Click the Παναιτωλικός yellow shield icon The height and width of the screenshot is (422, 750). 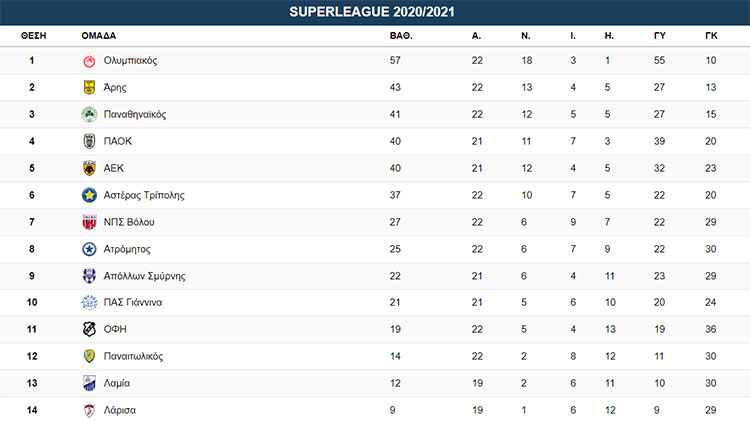pyautogui.click(x=88, y=357)
